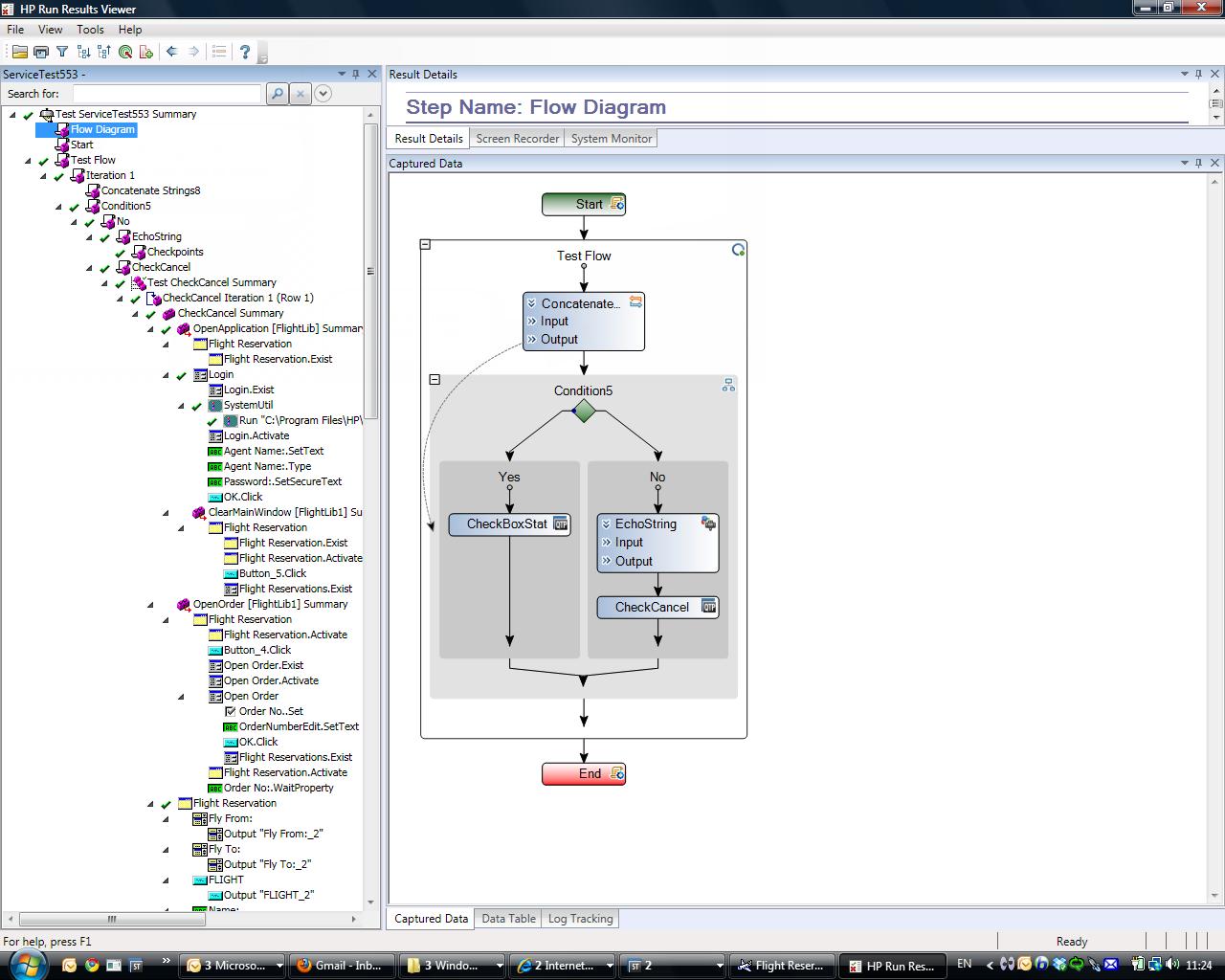
Task: Click the EchoString step type icon
Action: pos(708,523)
